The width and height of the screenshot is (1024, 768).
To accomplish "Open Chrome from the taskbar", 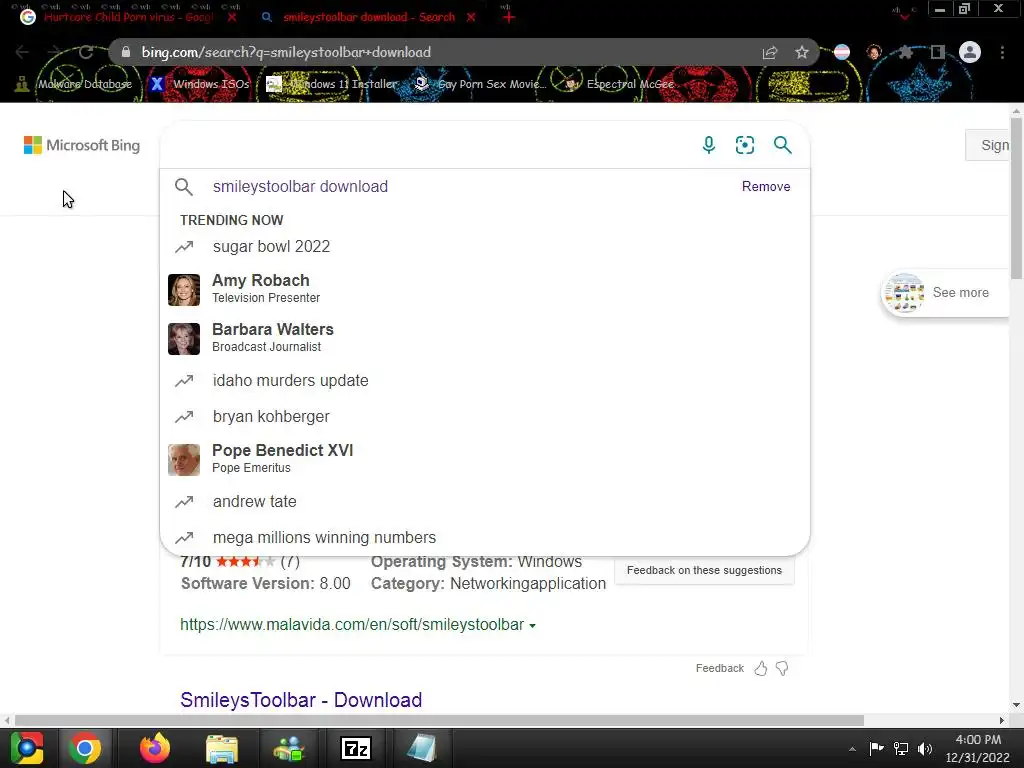I will point(85,748).
